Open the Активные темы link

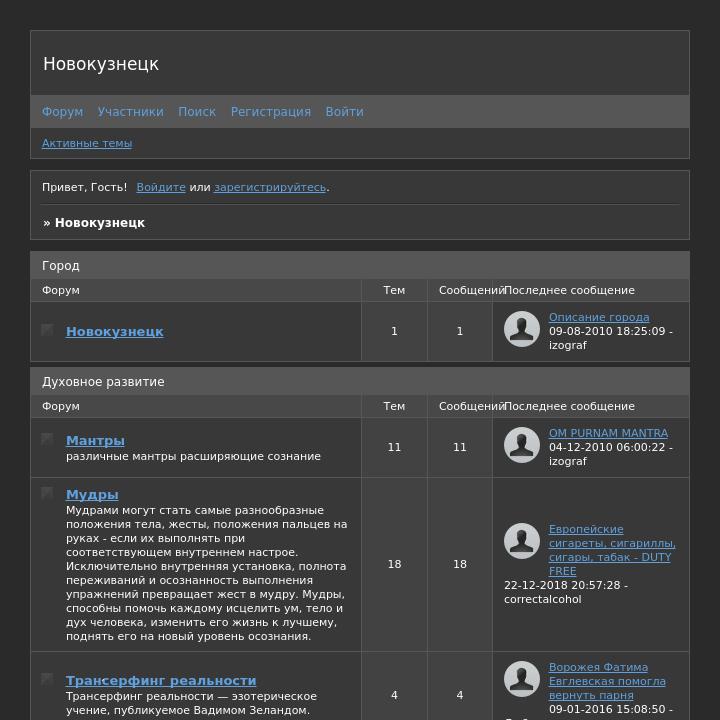tap(87, 143)
